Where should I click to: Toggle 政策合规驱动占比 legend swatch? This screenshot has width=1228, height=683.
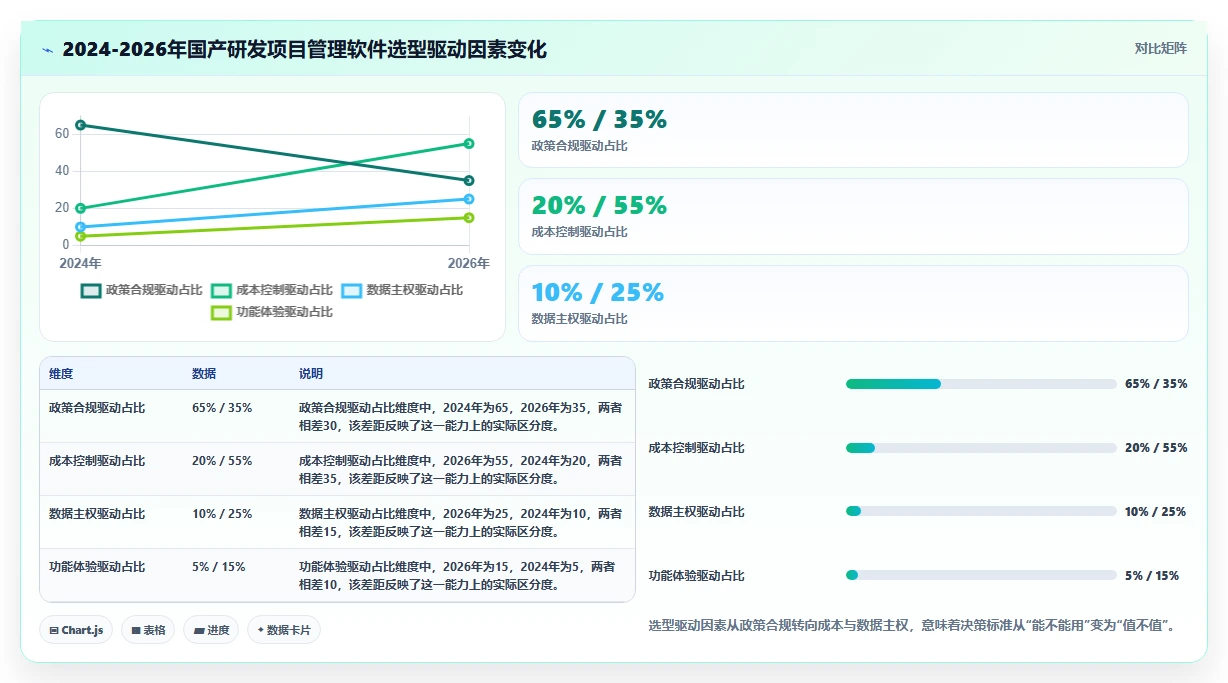pos(91,290)
